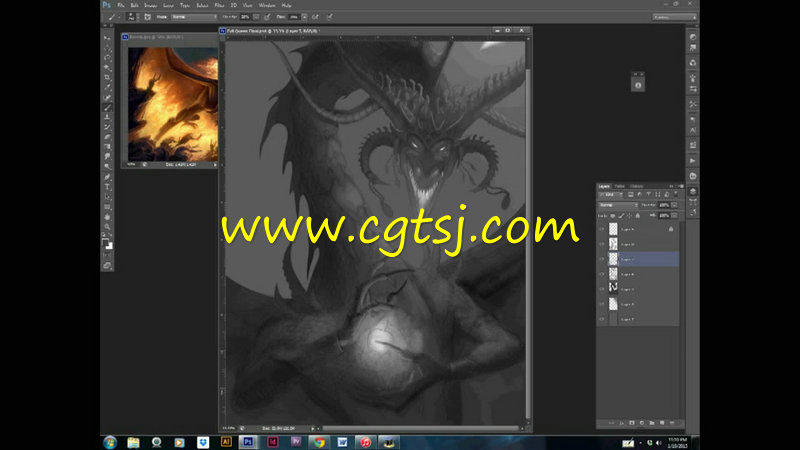The image size is (800, 450).
Task: Open Google Chrome from the taskbar
Action: coord(319,442)
